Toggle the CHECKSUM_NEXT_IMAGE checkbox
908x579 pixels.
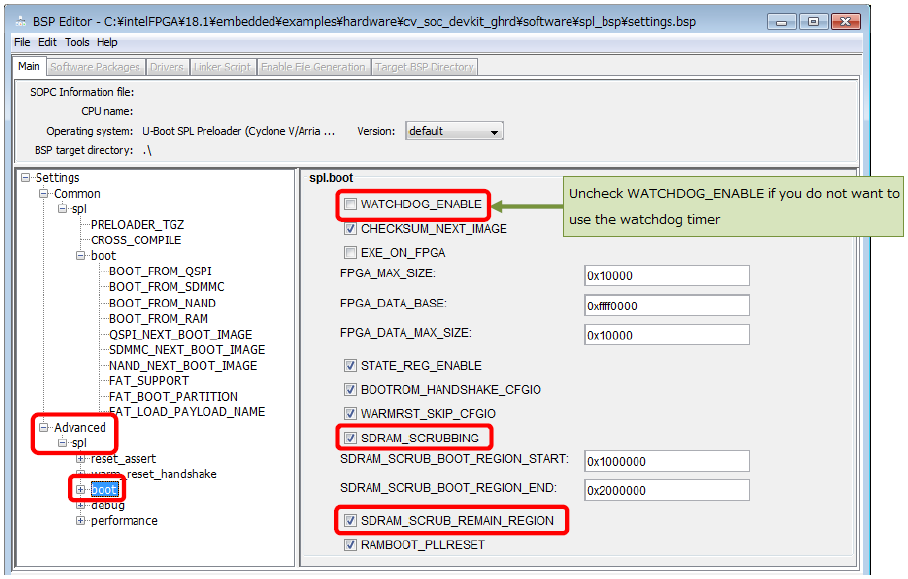click(x=351, y=228)
